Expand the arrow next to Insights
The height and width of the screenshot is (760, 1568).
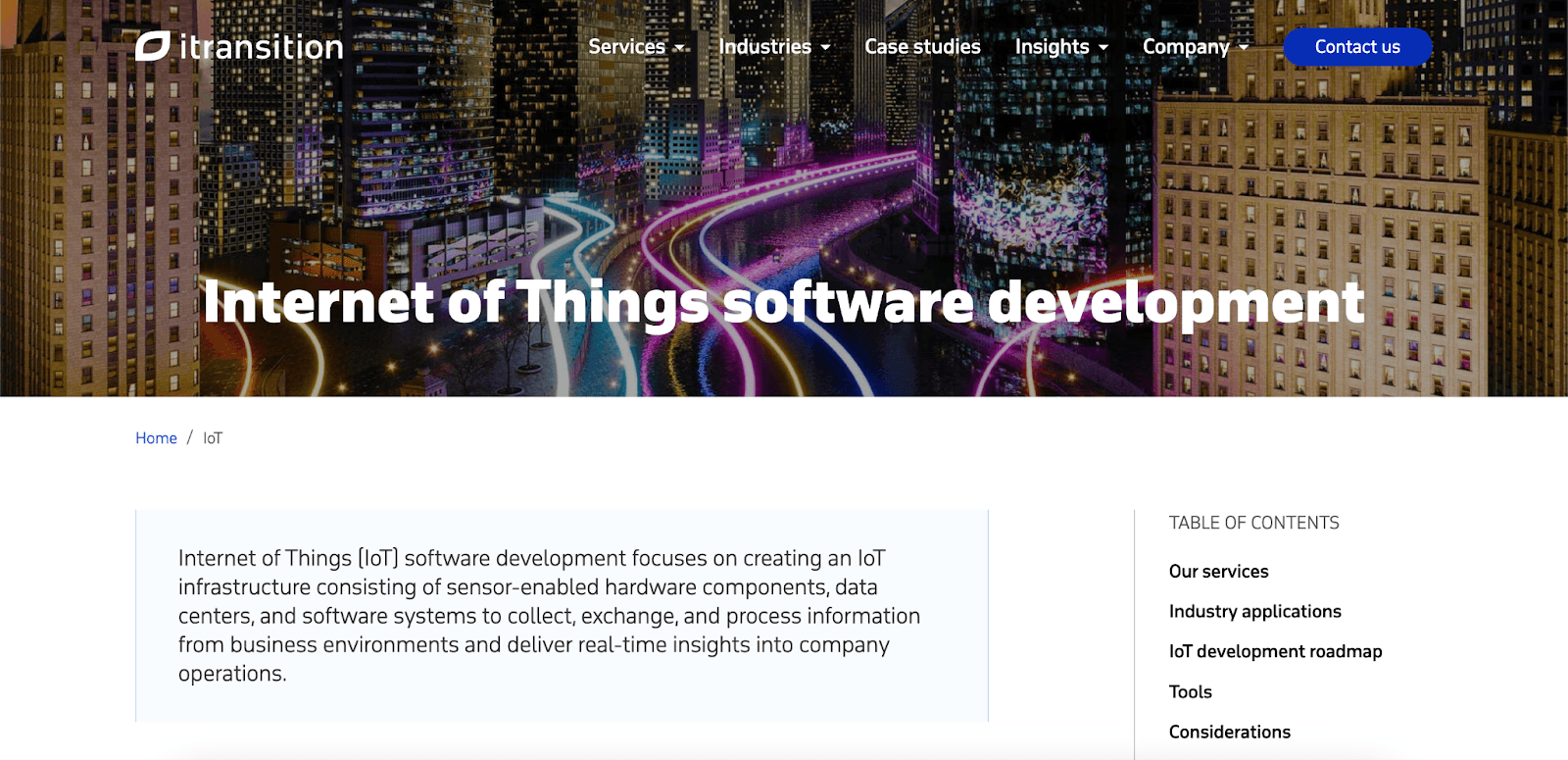pos(1103,48)
